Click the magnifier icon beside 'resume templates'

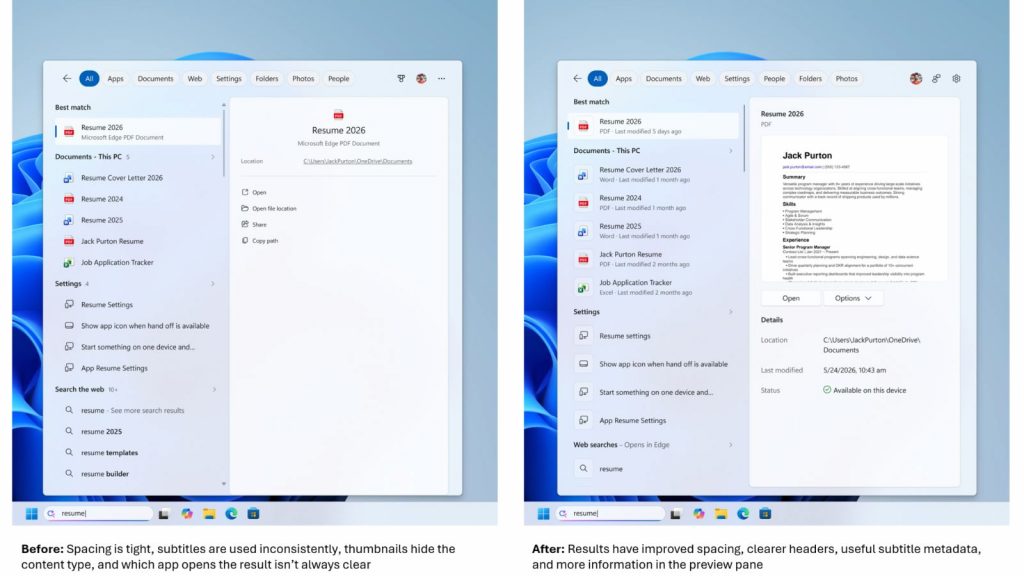[69, 452]
